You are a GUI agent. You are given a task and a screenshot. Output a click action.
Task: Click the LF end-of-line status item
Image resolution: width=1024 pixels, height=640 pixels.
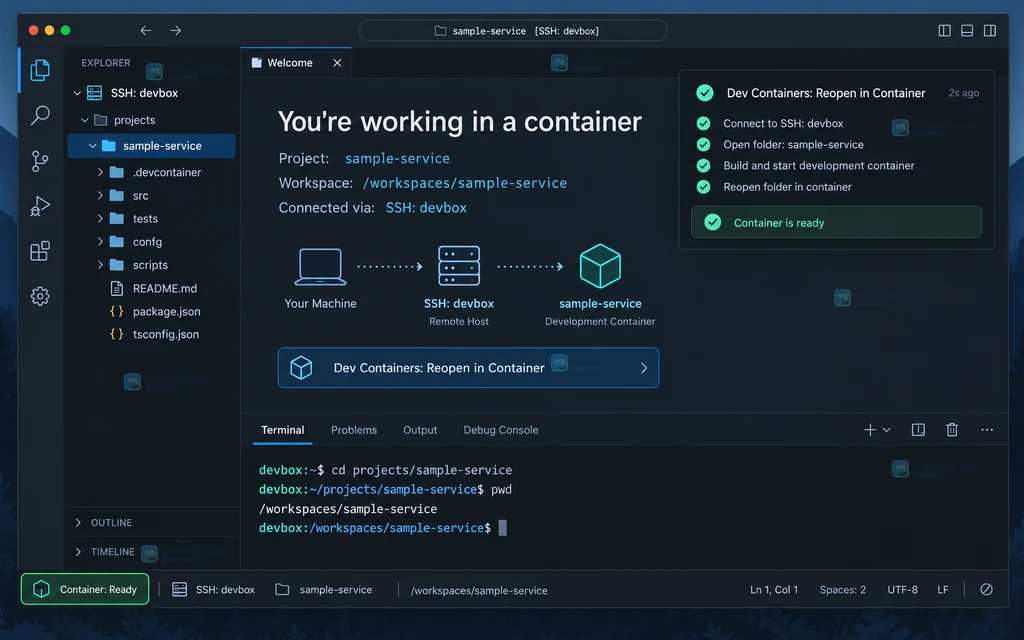pyautogui.click(x=942, y=590)
